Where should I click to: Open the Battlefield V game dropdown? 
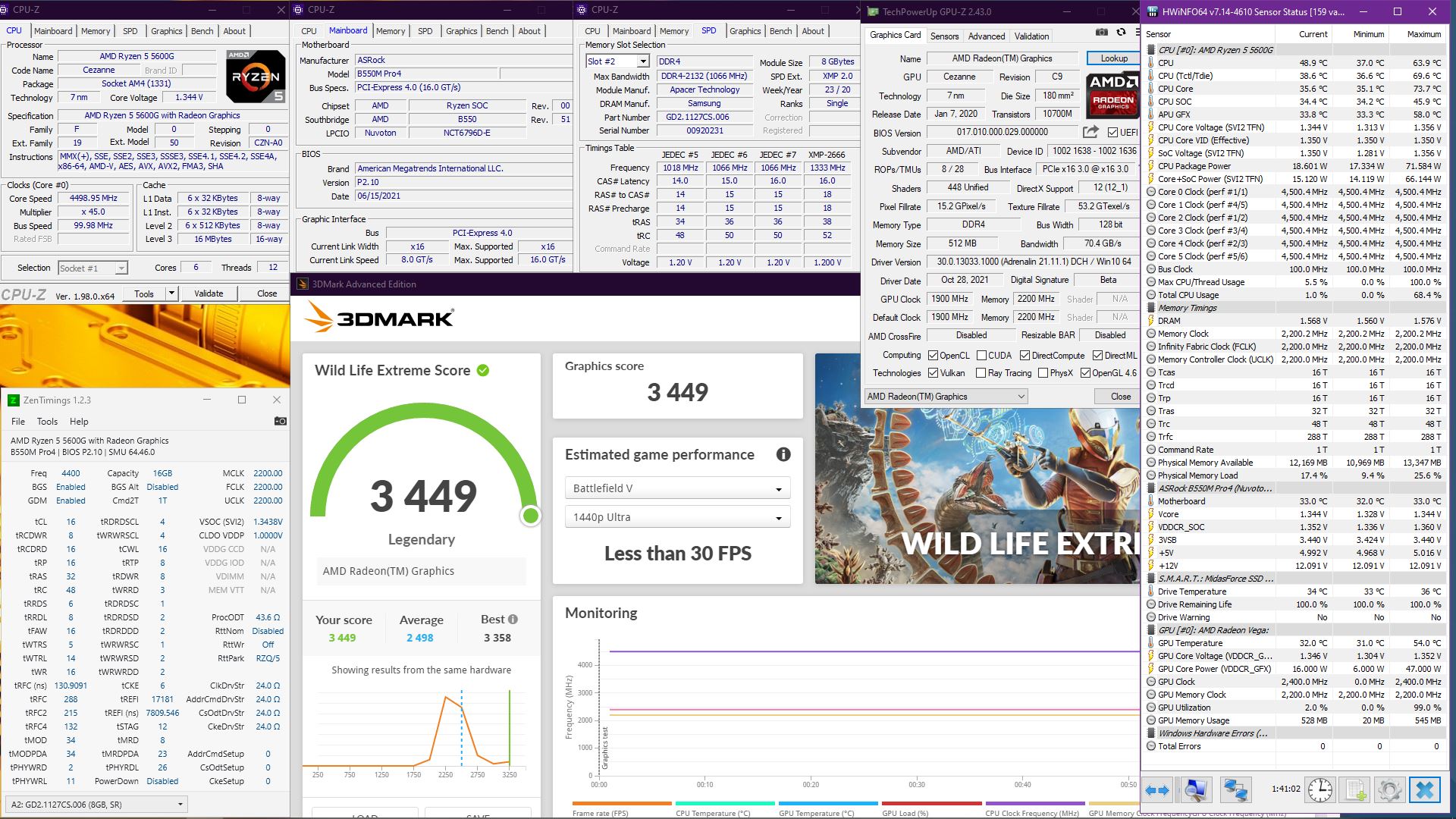(677, 488)
